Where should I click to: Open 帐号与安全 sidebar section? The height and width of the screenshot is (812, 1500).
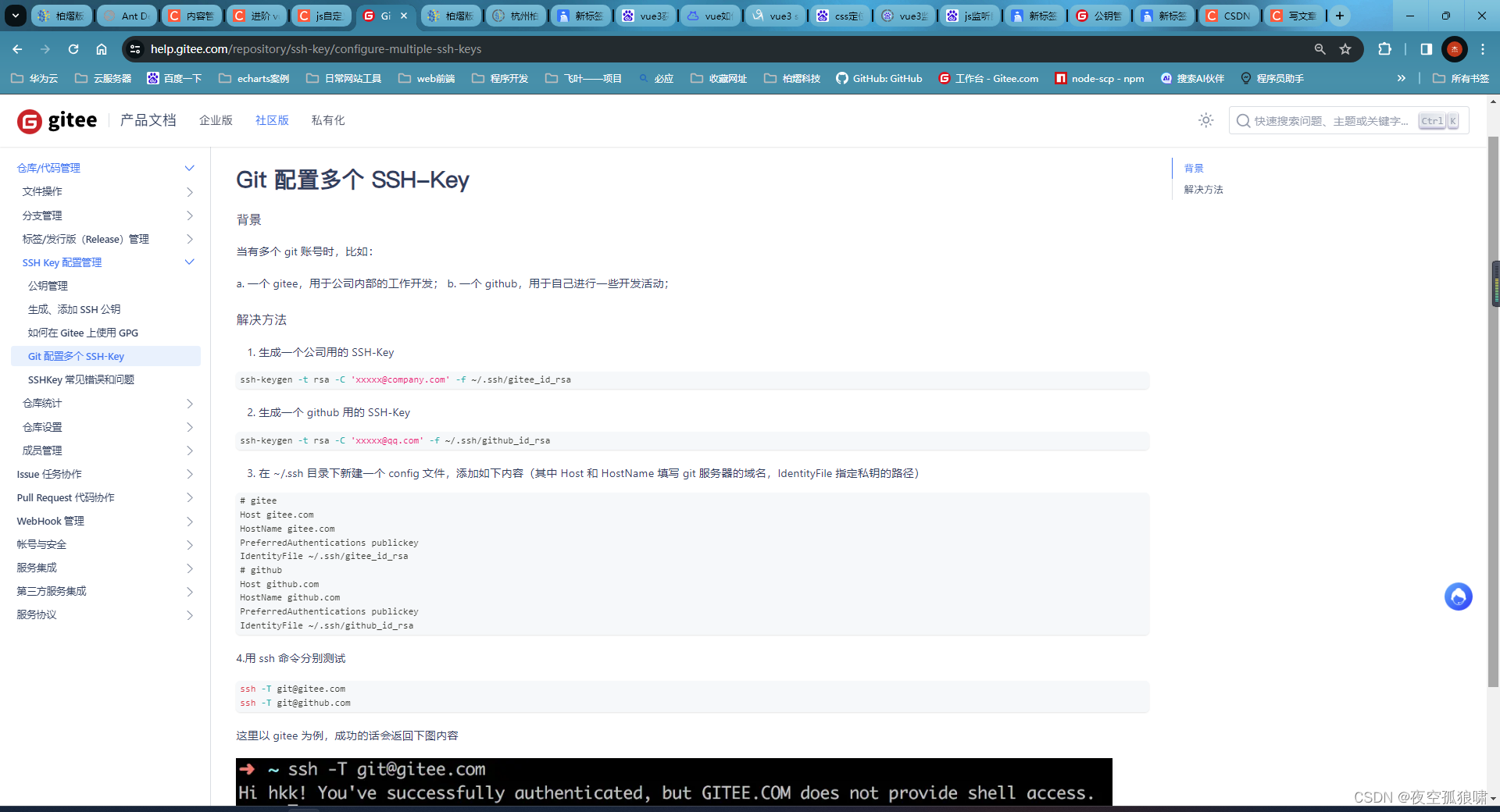point(41,544)
